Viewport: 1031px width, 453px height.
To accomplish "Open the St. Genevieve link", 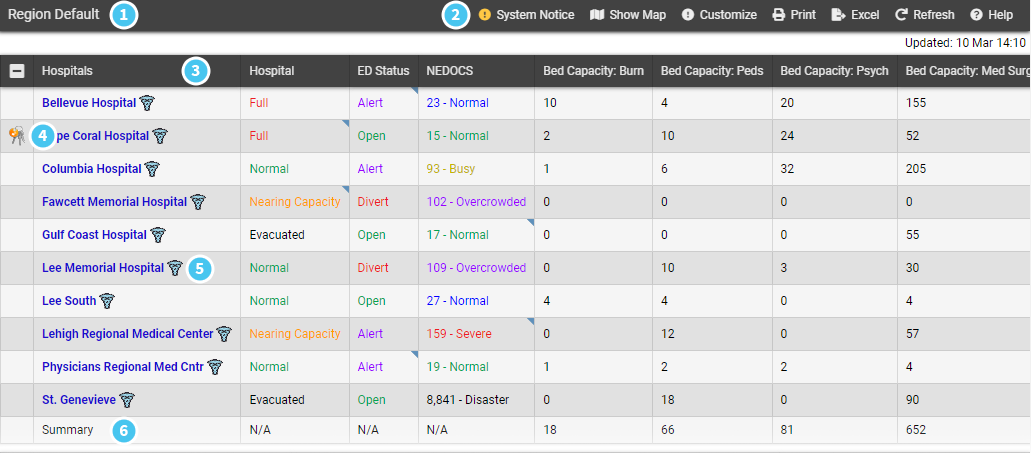I will tap(79, 400).
